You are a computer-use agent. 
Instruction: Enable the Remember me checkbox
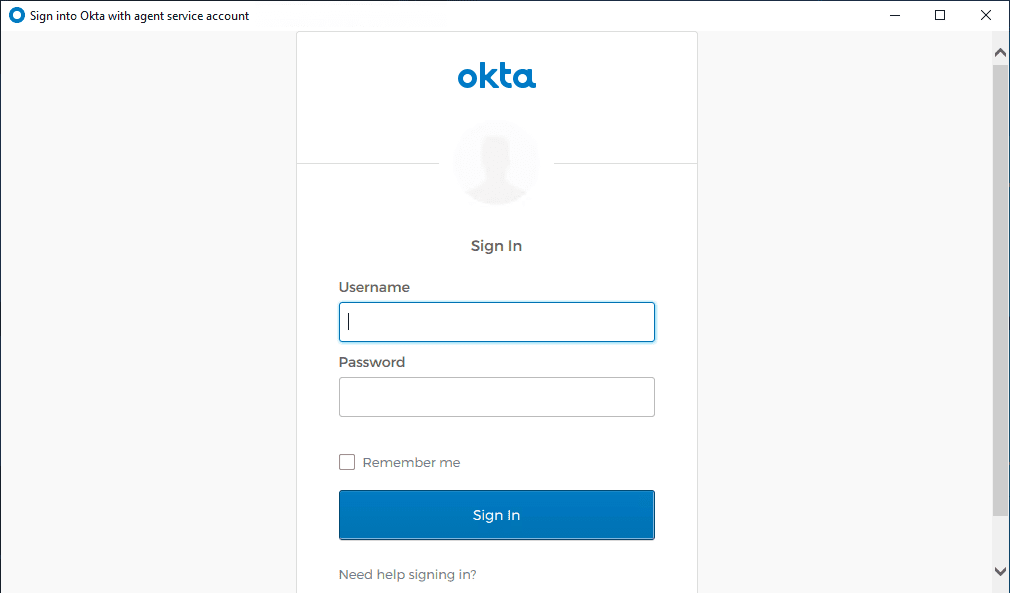(347, 462)
